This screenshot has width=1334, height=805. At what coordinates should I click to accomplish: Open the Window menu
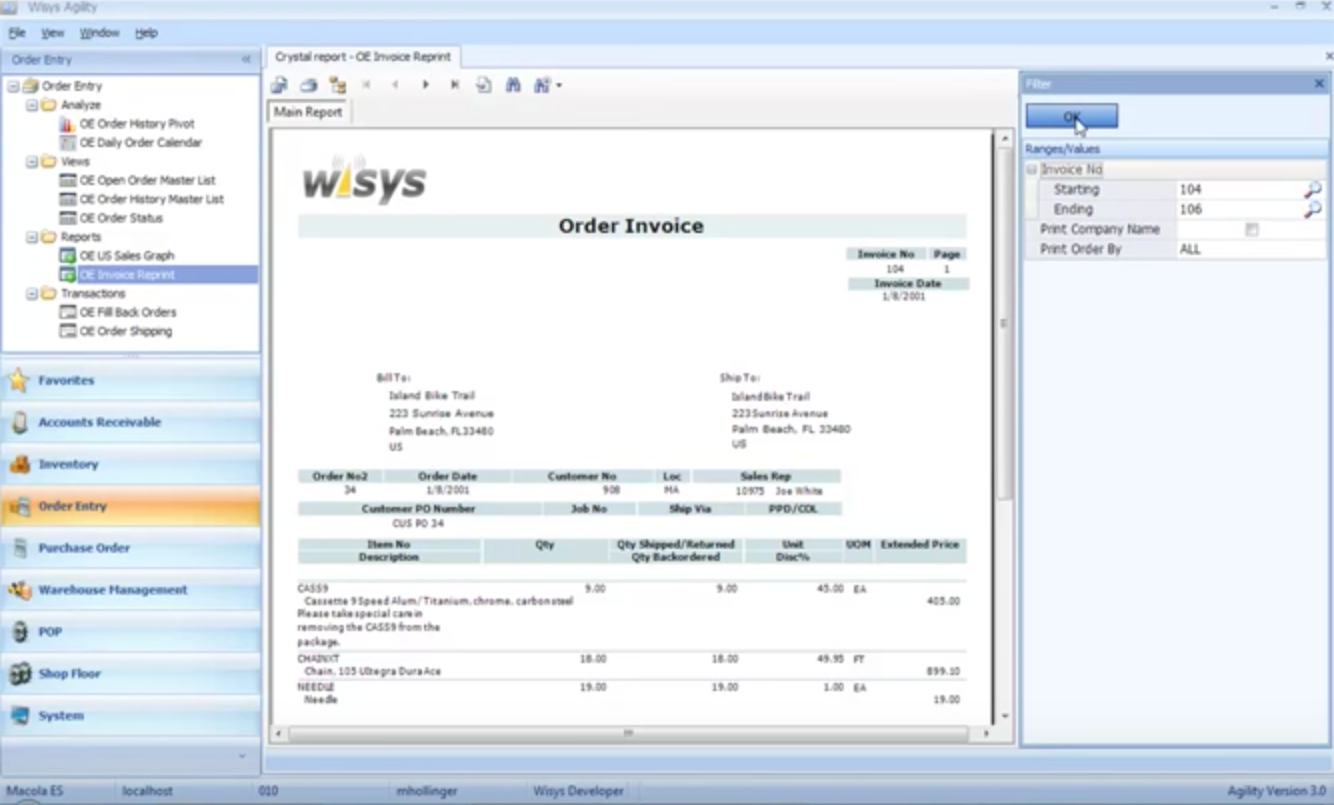(99, 33)
